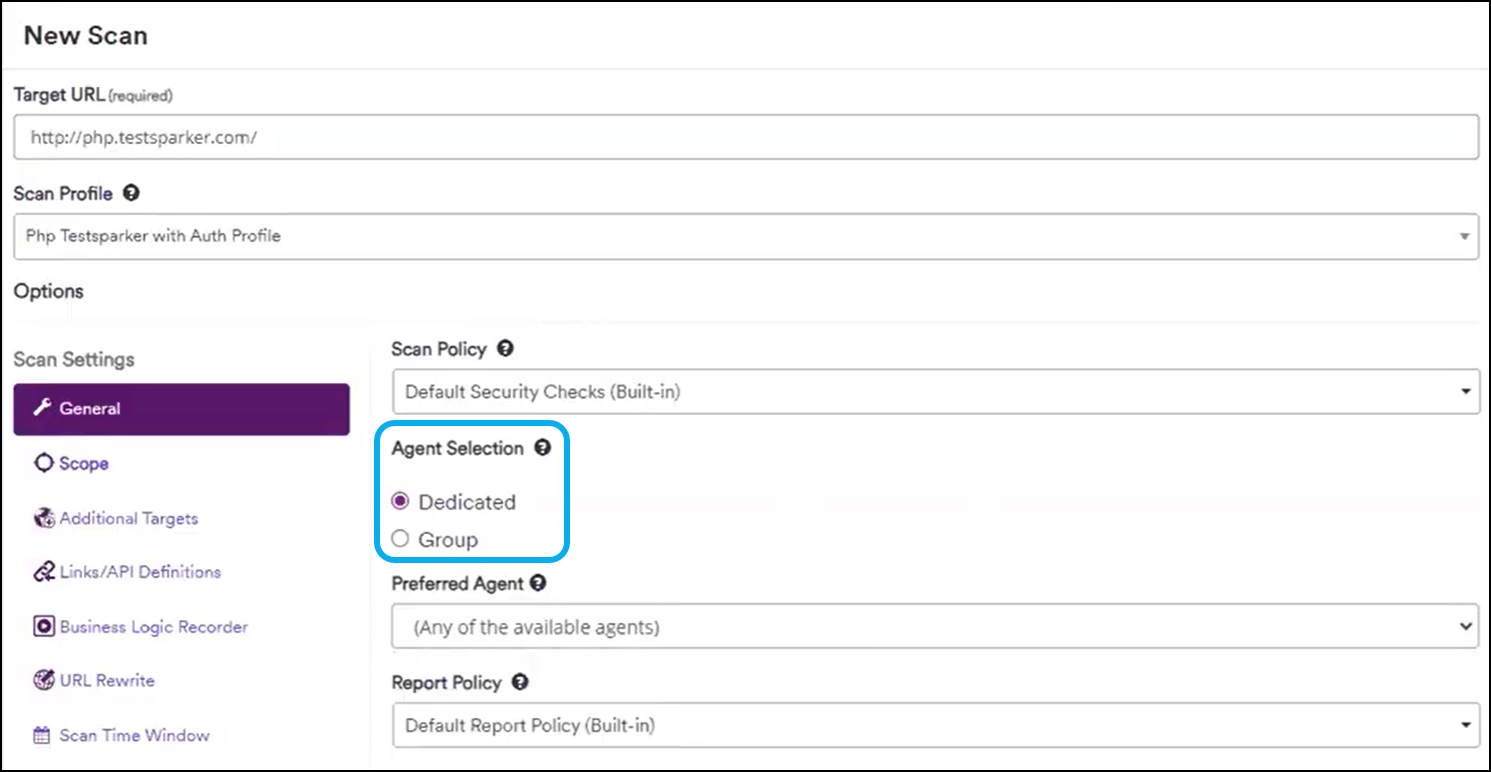The image size is (1491, 772).
Task: Open the Scope settings tab
Action: [85, 462]
